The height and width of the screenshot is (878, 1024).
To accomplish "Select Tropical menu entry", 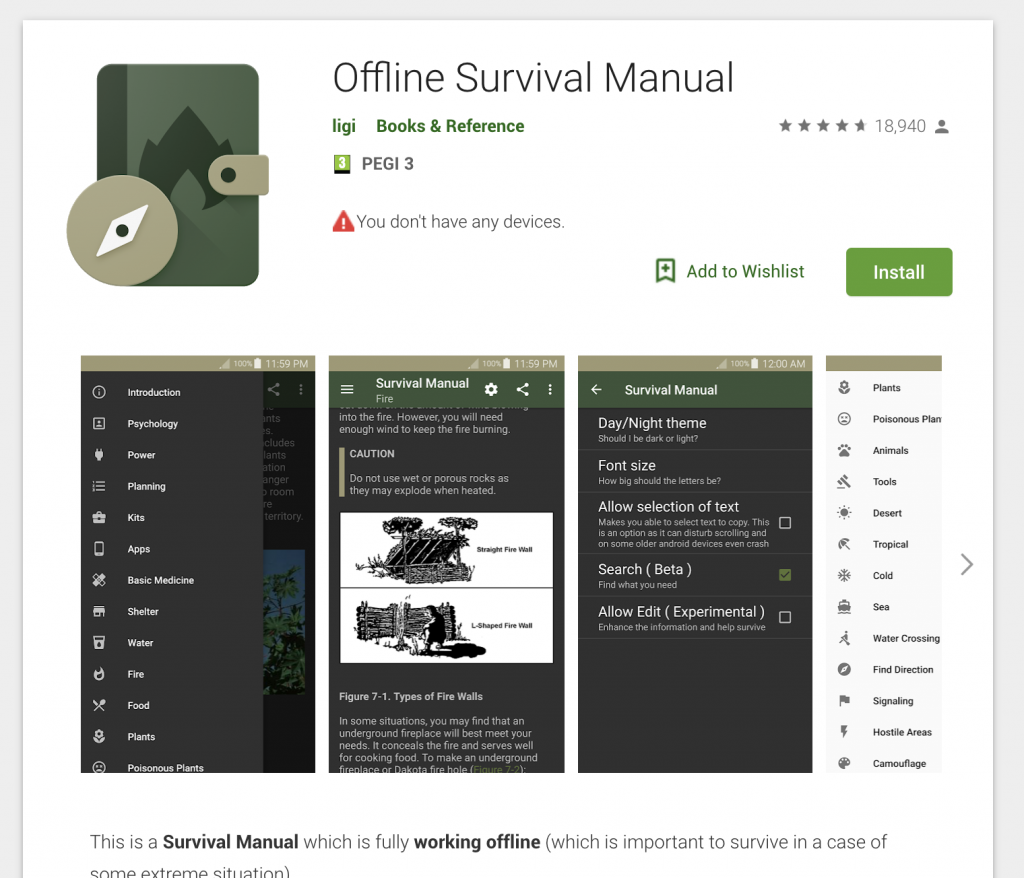I will [x=884, y=544].
